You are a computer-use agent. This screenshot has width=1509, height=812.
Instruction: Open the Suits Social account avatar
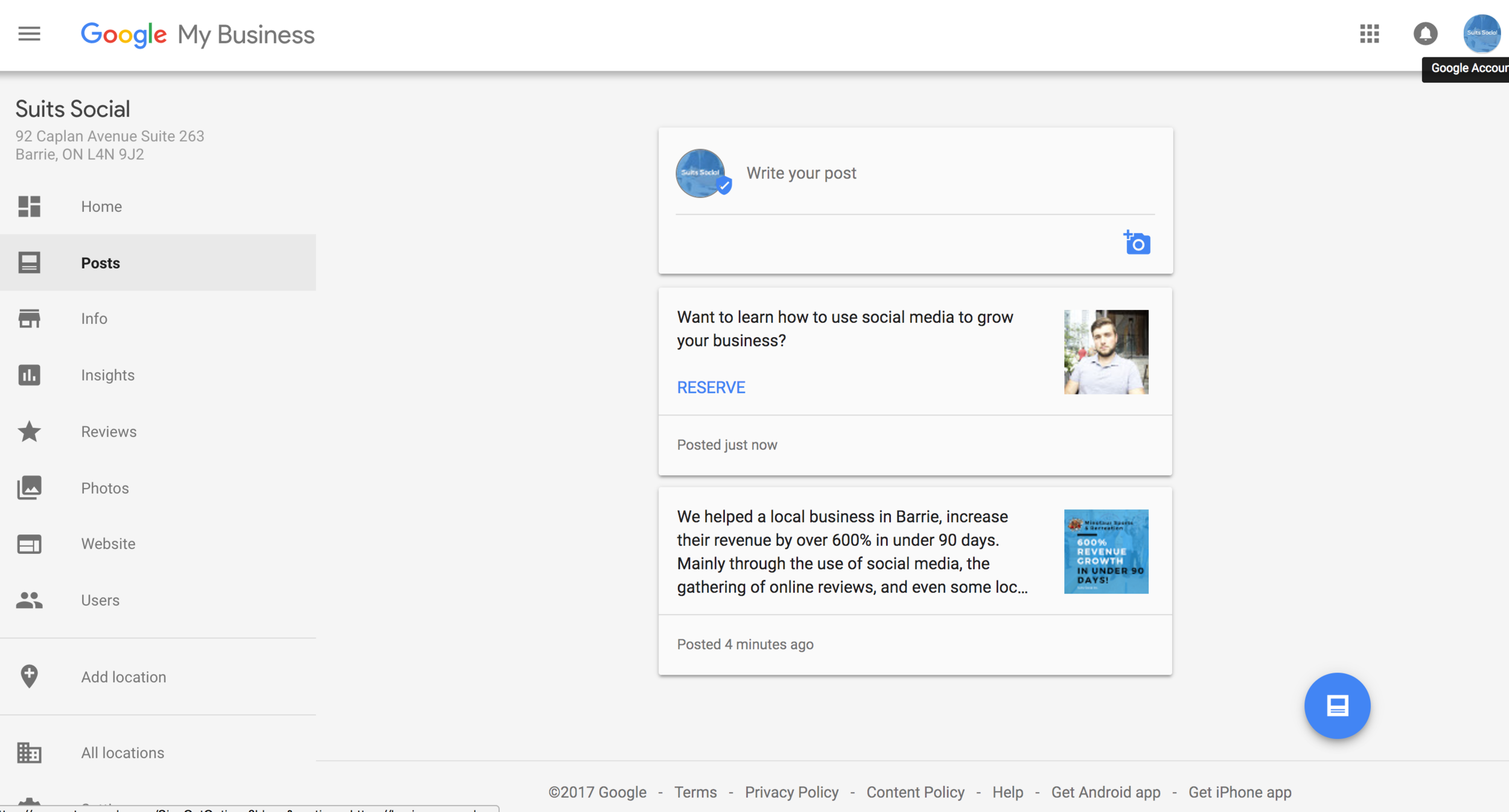[1481, 34]
